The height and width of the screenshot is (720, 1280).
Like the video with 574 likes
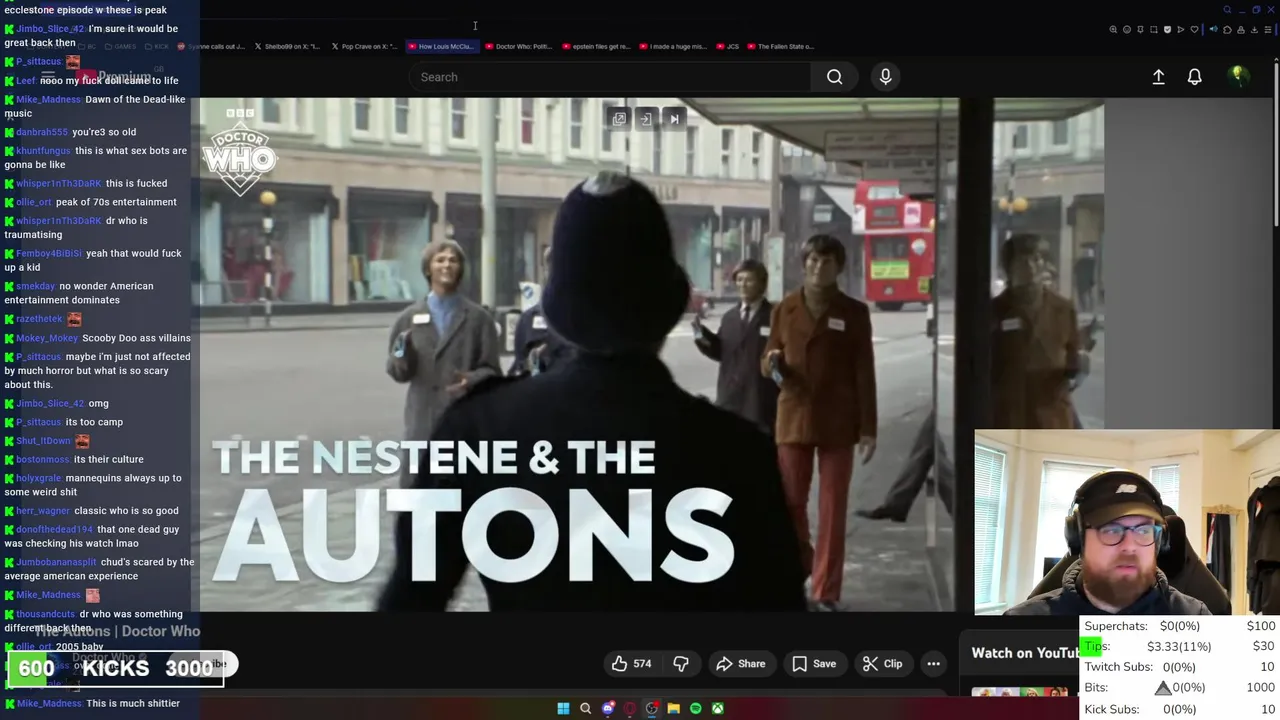631,664
